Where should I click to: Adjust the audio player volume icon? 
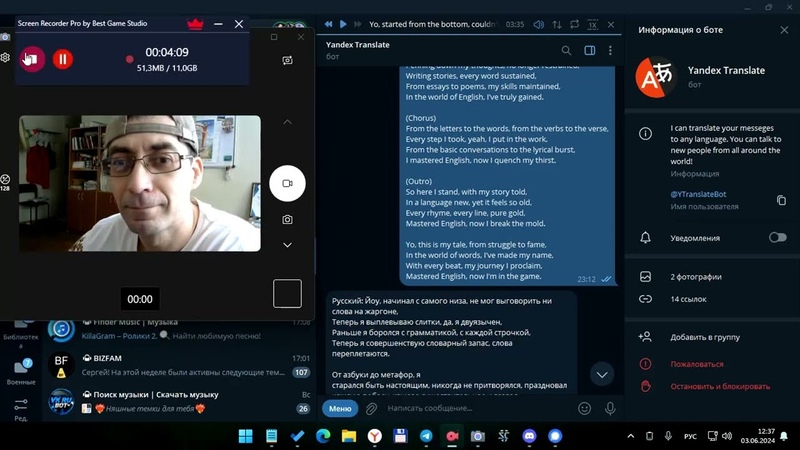point(538,24)
